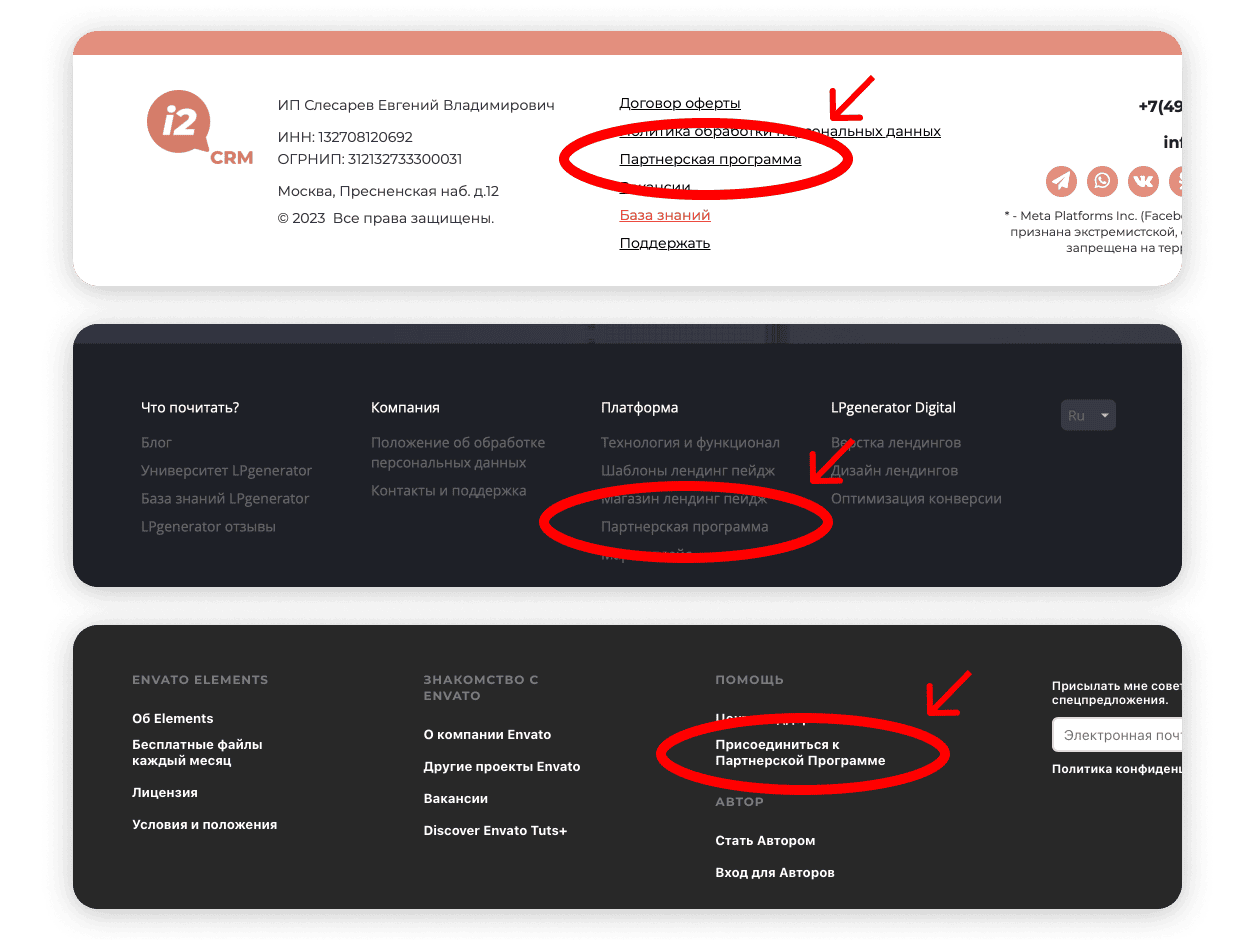Open База знаний link
Image resolution: width=1255 pixels, height=940 pixels.
point(665,215)
